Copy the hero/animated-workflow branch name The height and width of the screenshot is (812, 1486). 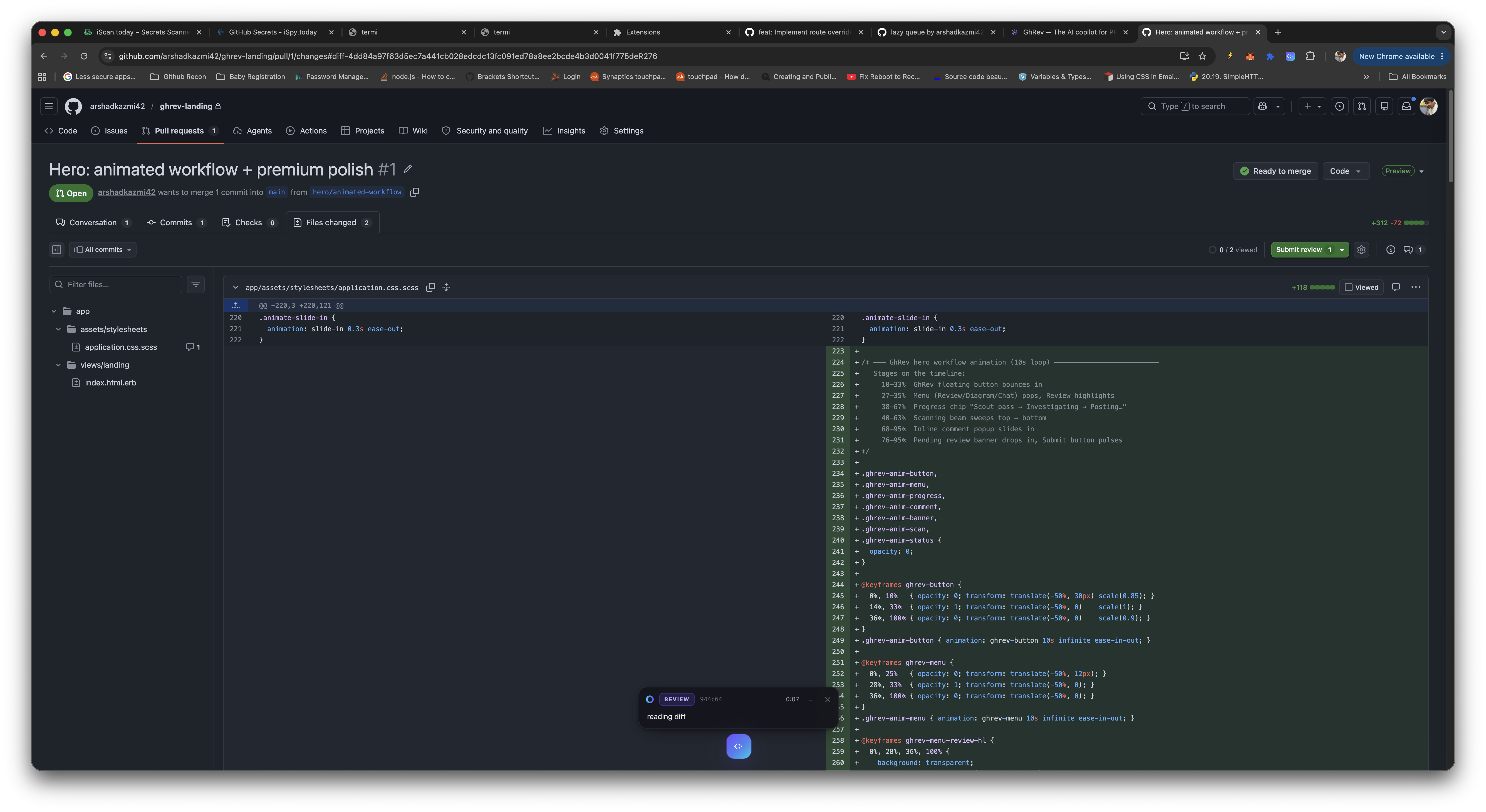pos(414,192)
